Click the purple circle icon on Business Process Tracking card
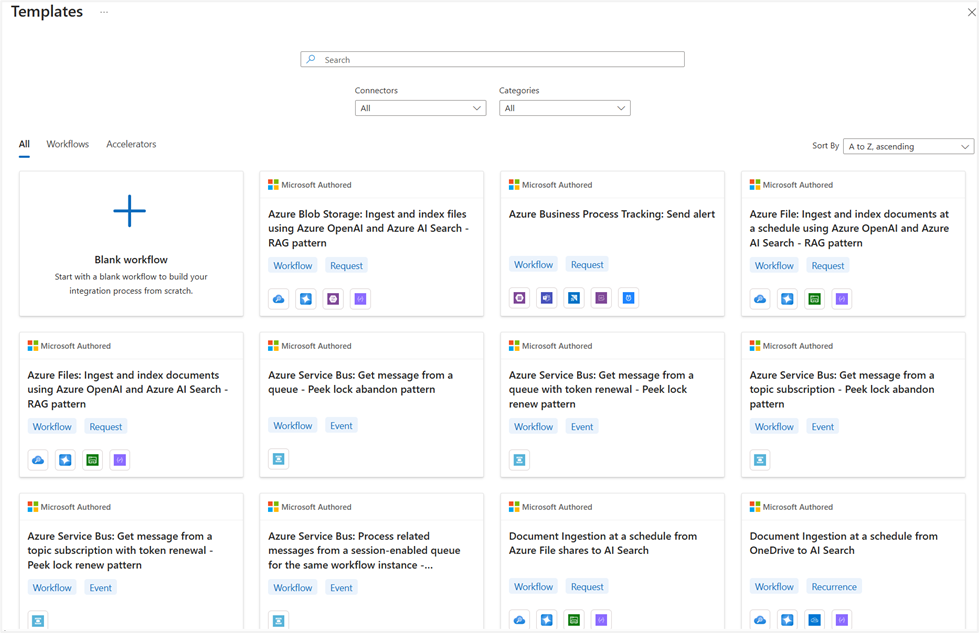The image size is (979, 633). tap(519, 298)
